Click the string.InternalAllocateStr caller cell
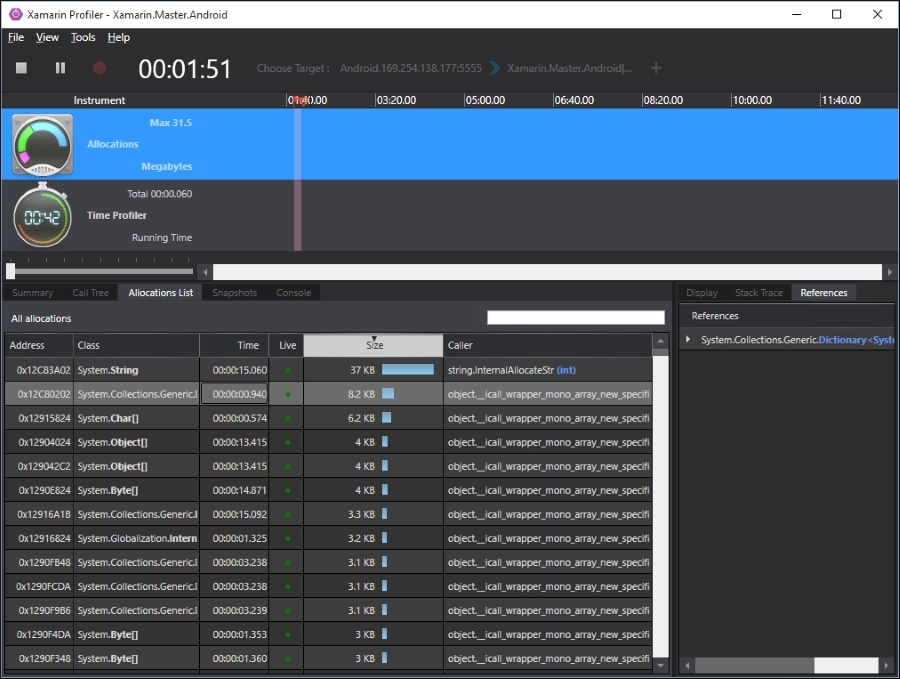 (x=548, y=370)
